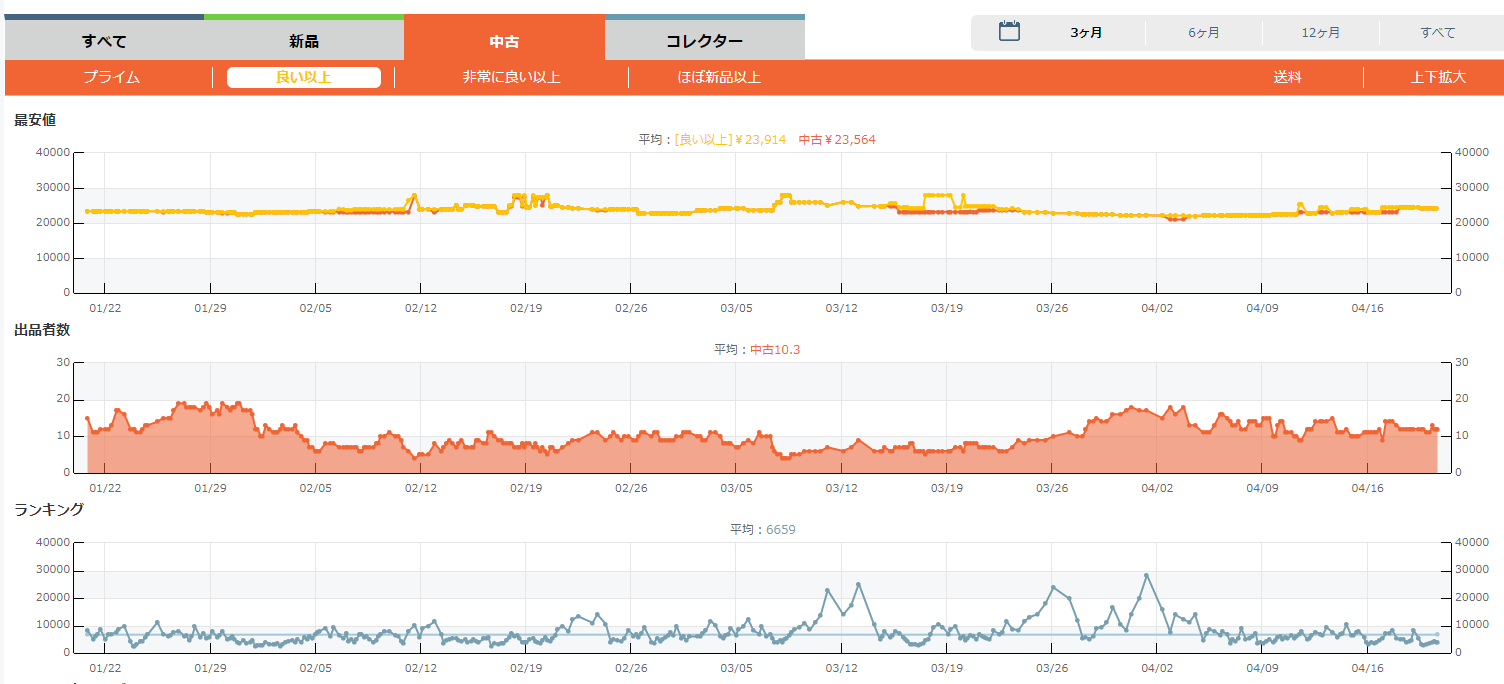The width and height of the screenshot is (1504, 684).
Task: Set time range to 12ヶ月
Action: (1320, 33)
